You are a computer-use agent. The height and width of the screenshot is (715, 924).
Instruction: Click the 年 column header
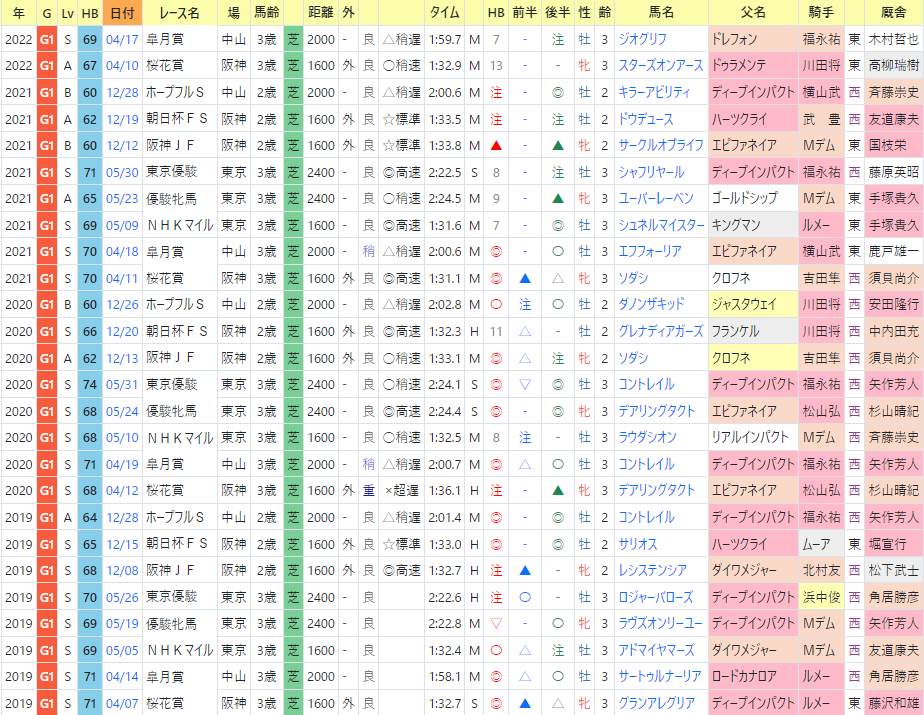[18, 12]
